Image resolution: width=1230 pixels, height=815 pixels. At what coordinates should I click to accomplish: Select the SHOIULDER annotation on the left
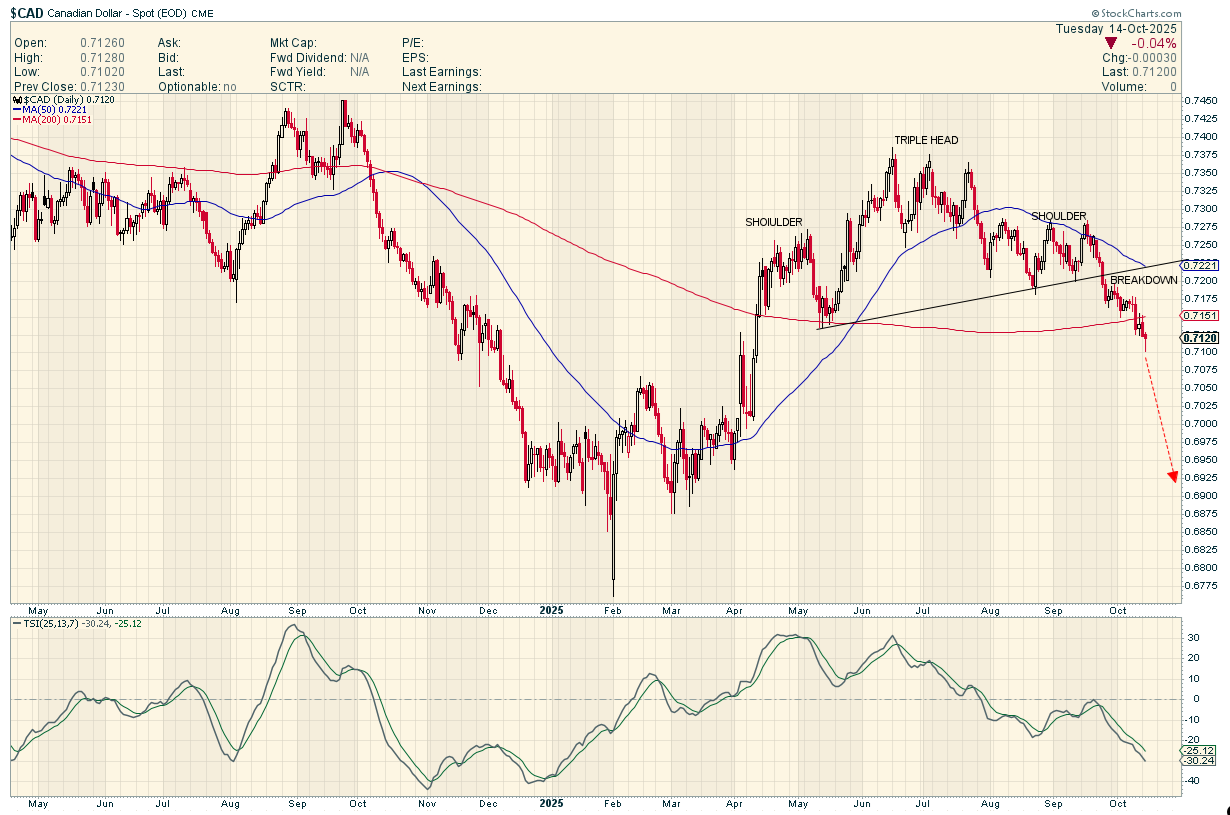[773, 222]
